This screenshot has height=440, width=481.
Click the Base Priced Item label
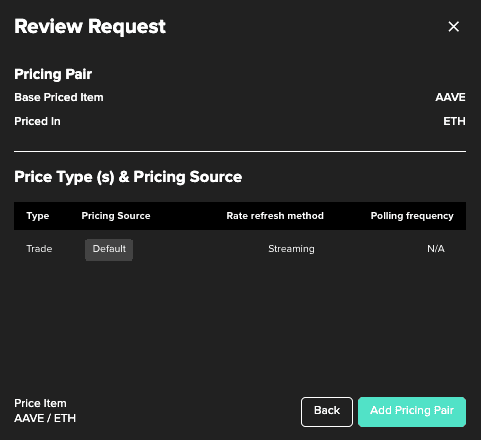click(x=59, y=97)
